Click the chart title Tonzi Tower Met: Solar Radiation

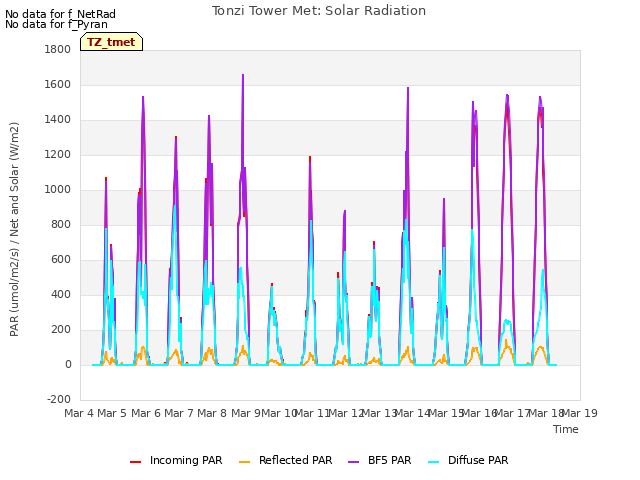pyautogui.click(x=319, y=11)
